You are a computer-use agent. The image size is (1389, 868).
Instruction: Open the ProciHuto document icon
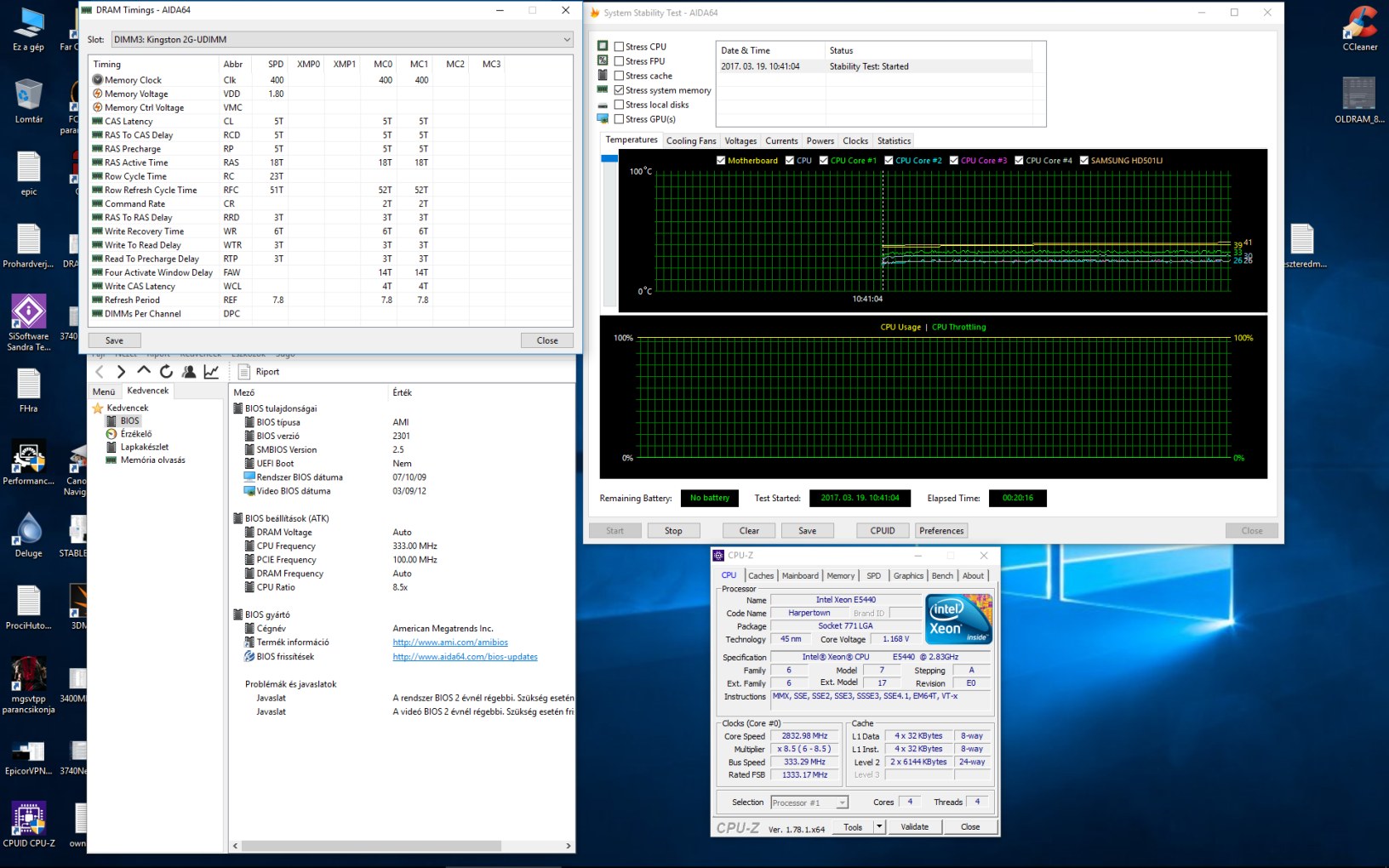29,608
